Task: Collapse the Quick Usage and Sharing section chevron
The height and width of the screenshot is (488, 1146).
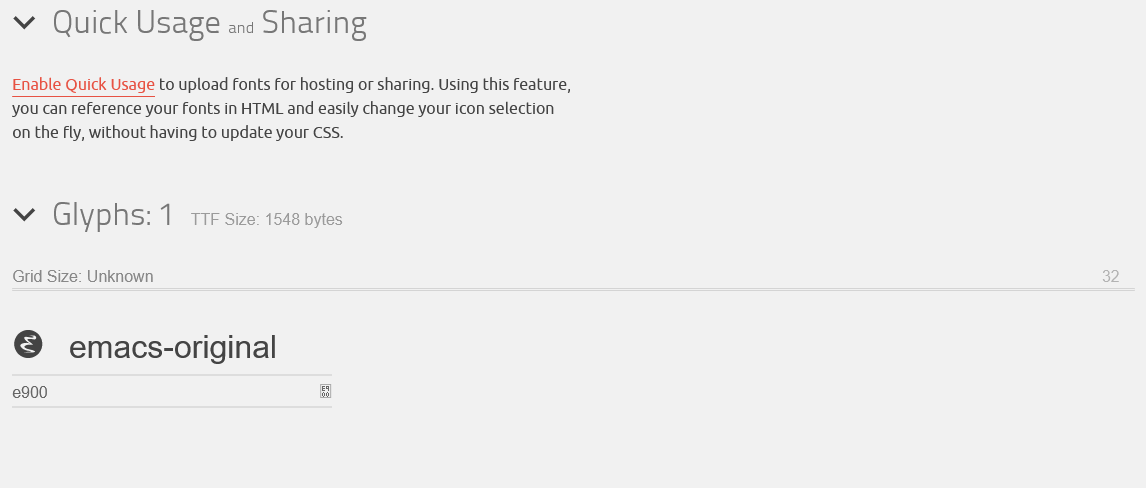Action: [x=24, y=23]
